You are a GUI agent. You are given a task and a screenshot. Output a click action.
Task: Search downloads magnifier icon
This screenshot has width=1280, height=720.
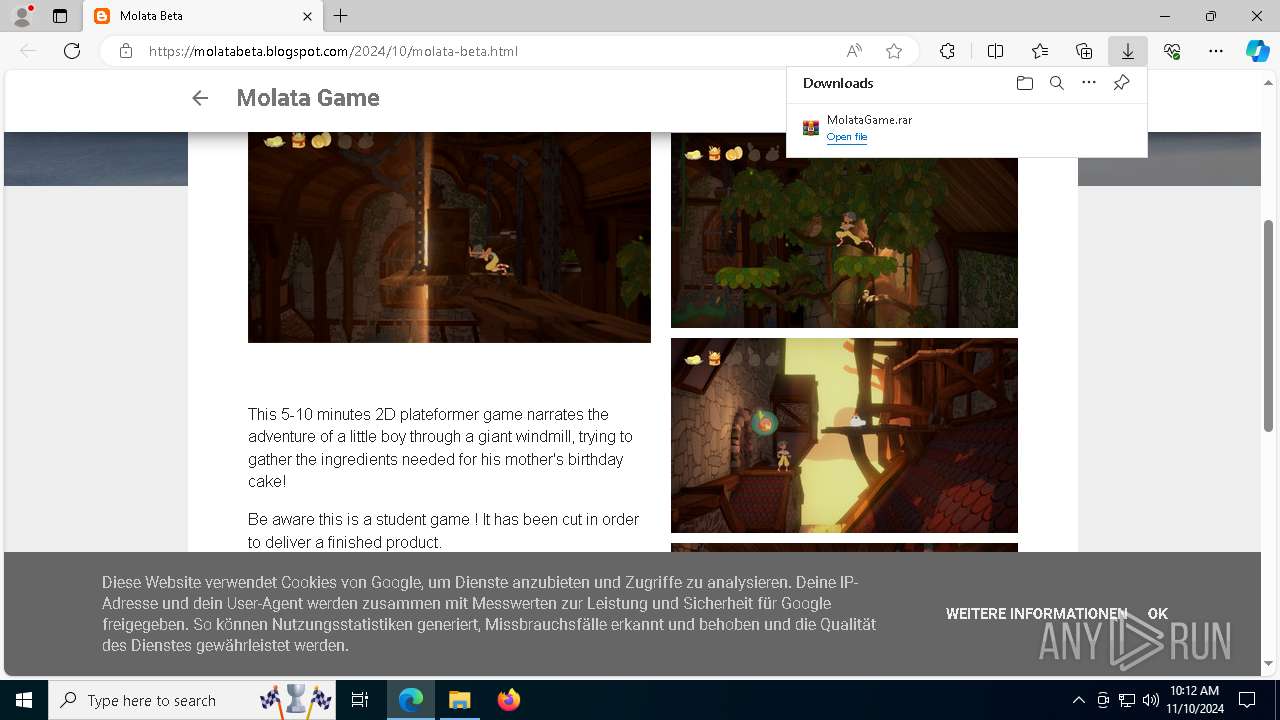1056,83
